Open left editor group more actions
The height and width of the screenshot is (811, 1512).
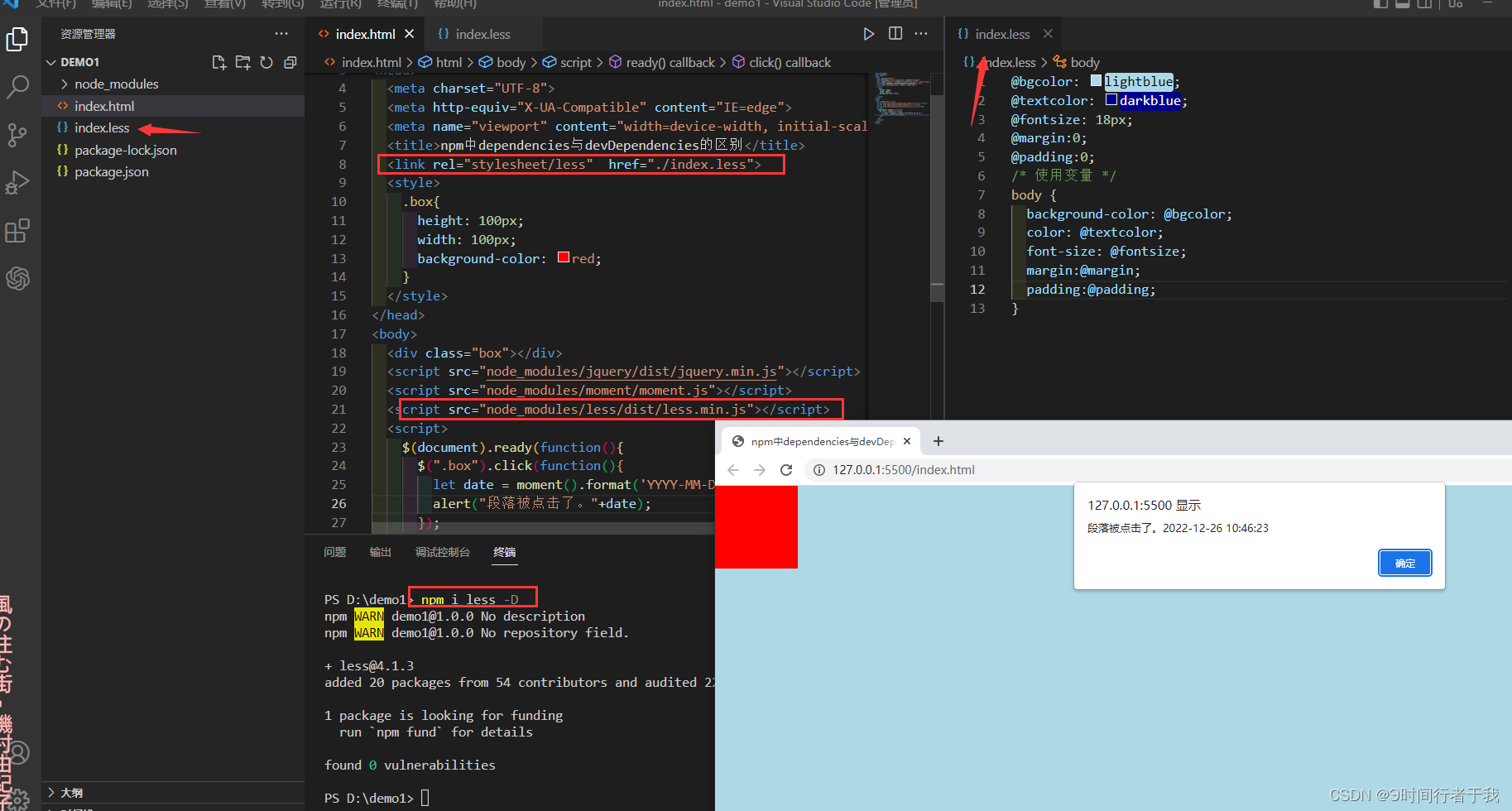tap(921, 34)
